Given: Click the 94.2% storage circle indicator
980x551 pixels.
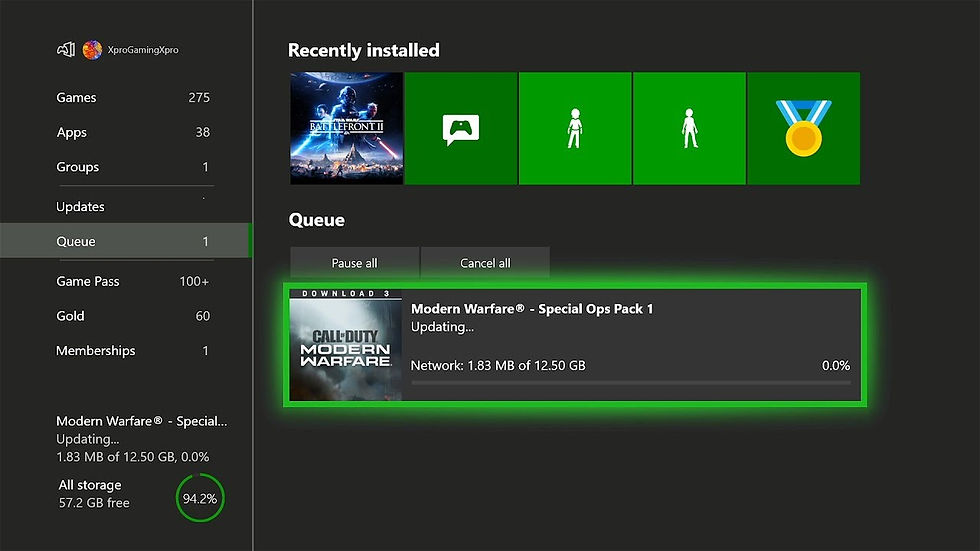Looking at the screenshot, I should (200, 498).
